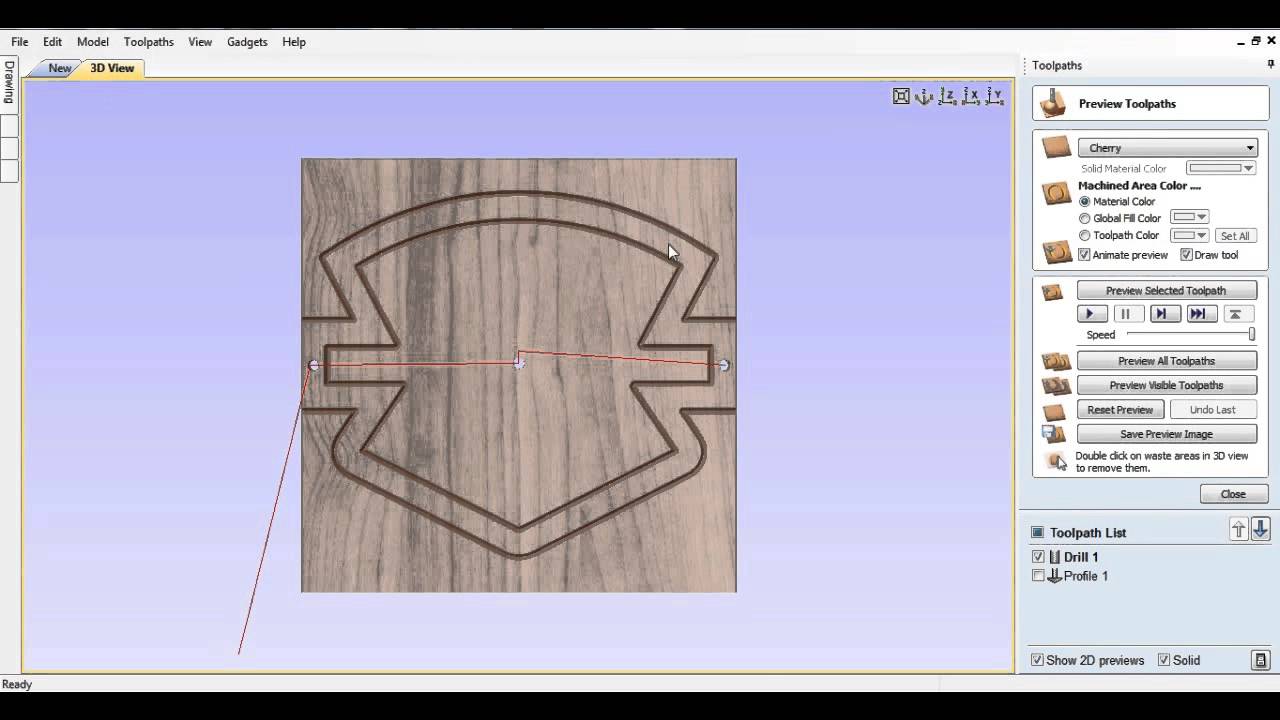Screen dimensions: 1280x720
Task: Switch to the 3D View tab
Action: coord(112,68)
